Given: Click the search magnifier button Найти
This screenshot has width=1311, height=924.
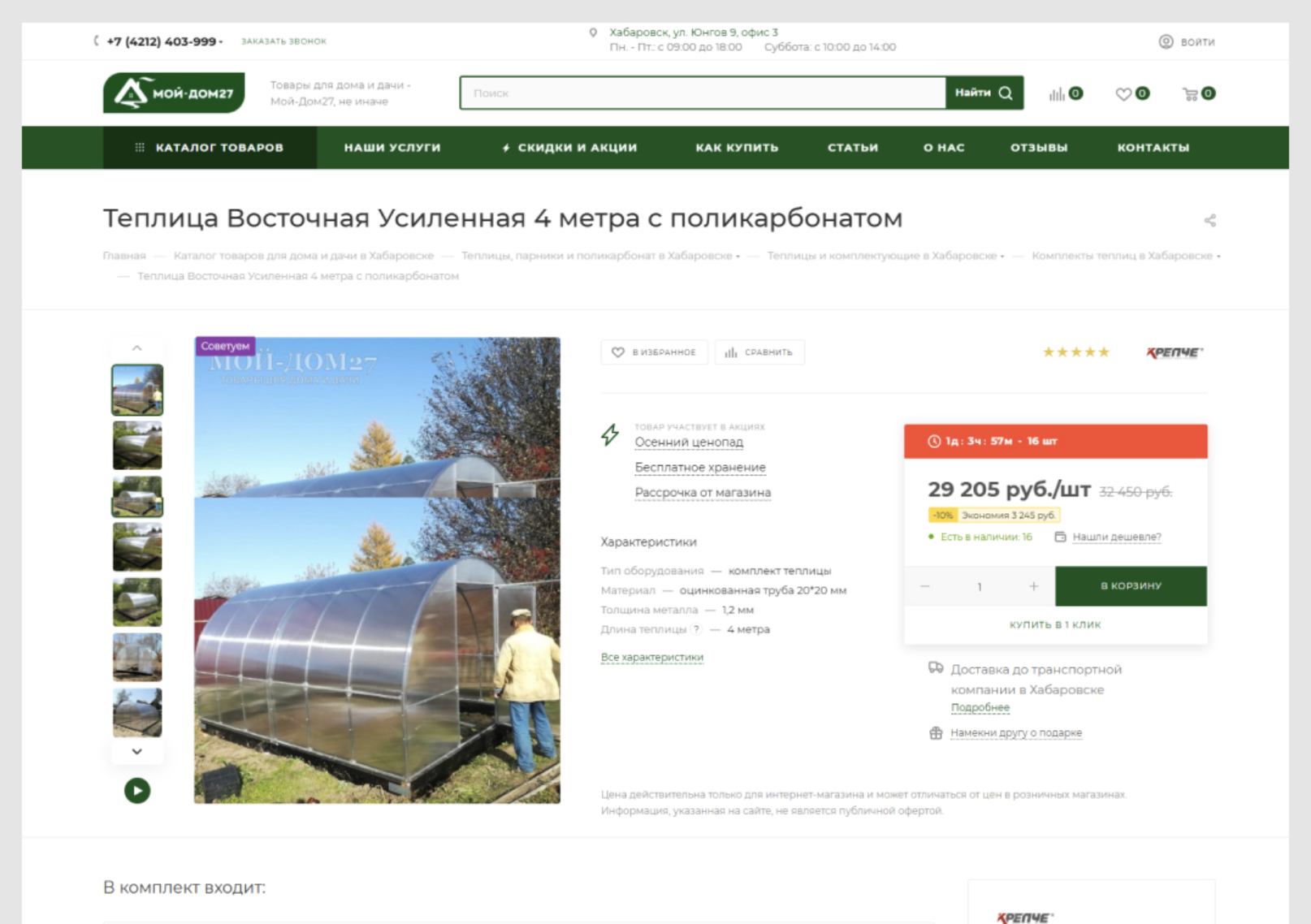Looking at the screenshot, I should tap(984, 93).
